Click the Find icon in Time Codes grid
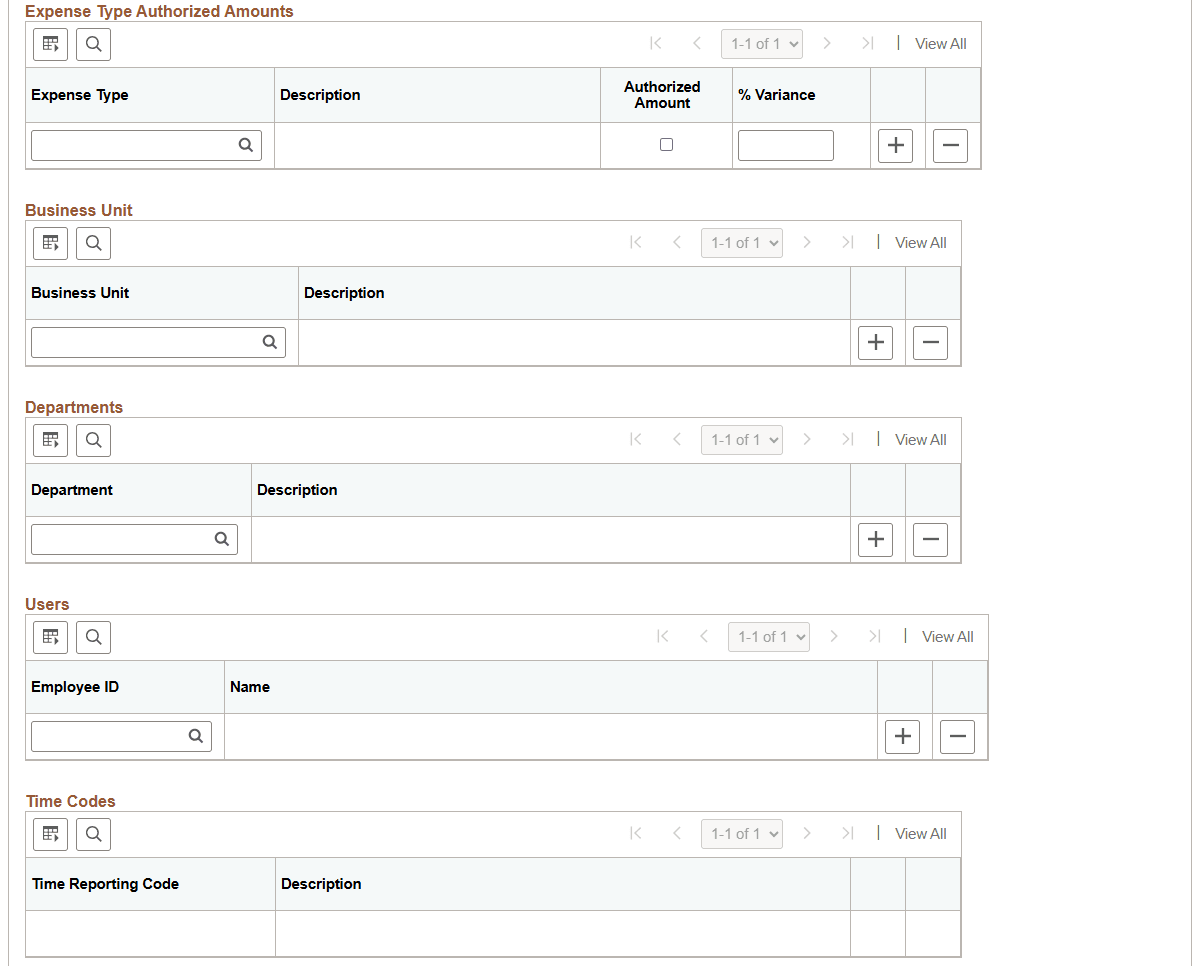 [x=93, y=834]
